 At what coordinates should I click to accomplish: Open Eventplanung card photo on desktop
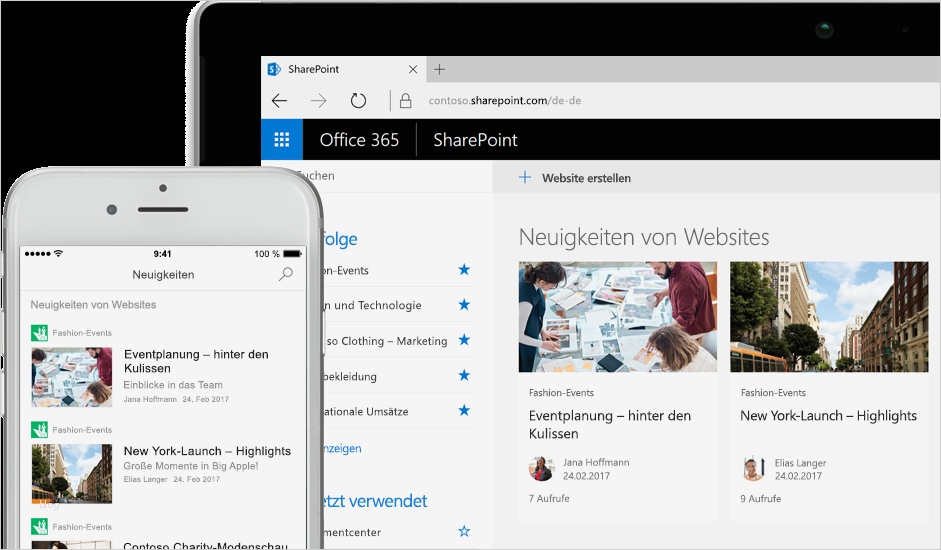coord(618,316)
